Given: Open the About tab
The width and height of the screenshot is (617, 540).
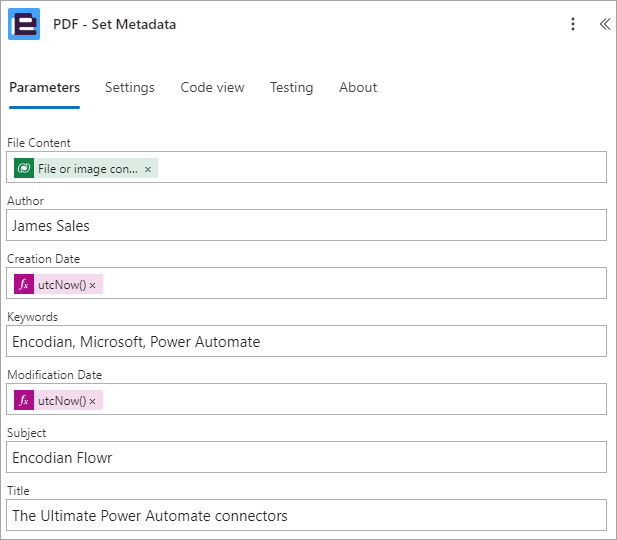Looking at the screenshot, I should click(x=358, y=87).
